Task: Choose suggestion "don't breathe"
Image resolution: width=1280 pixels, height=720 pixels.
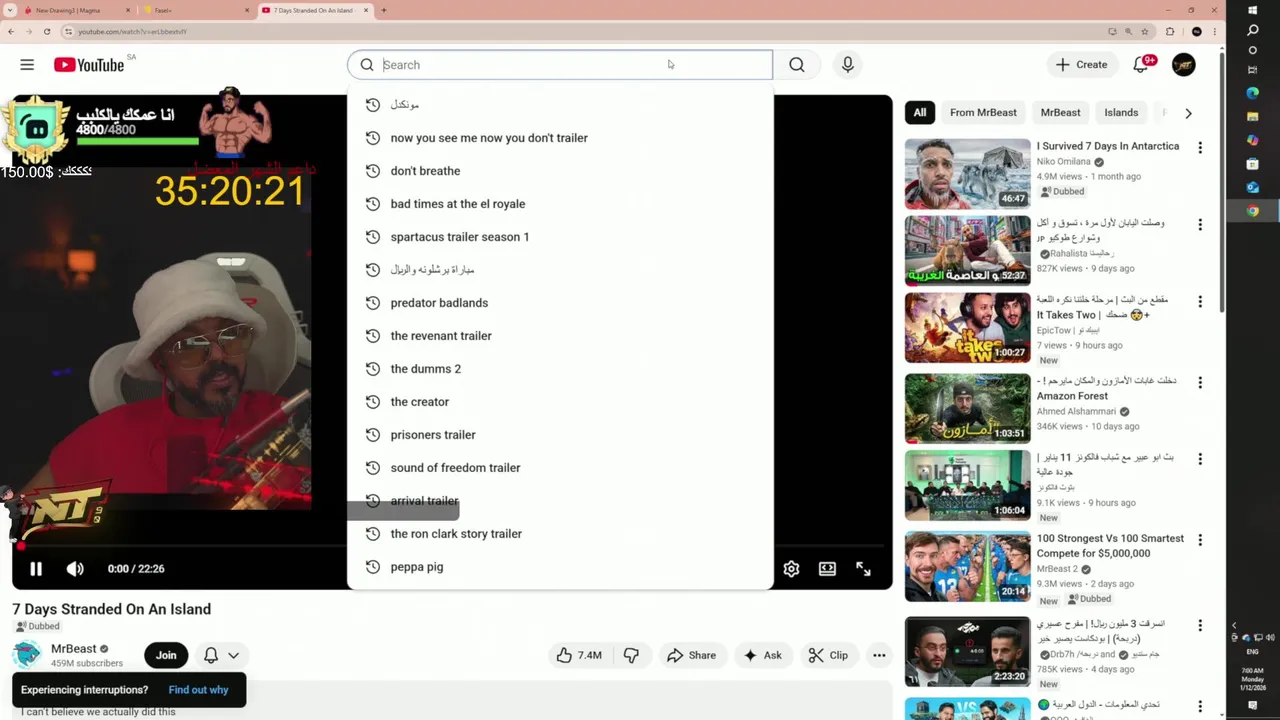Action: pyautogui.click(x=560, y=171)
